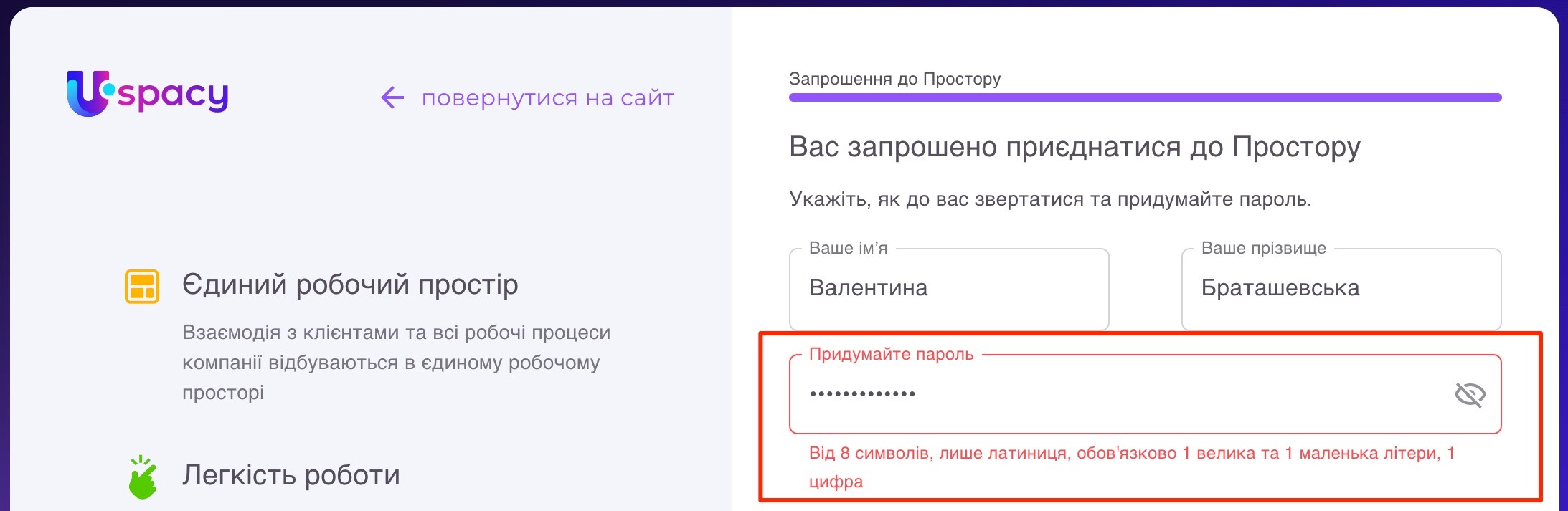Focus the first name field containing Валентина
The width and height of the screenshot is (1568, 511).
[948, 288]
